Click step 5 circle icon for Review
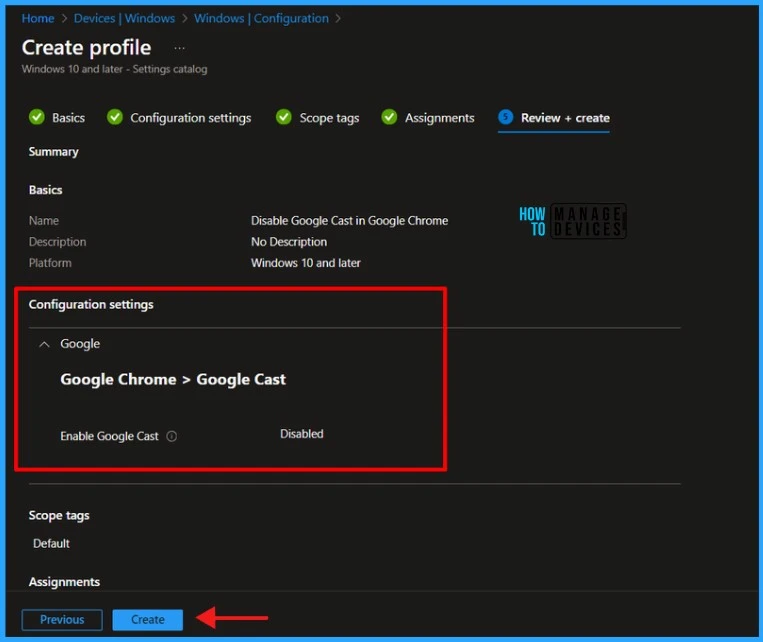 click(506, 117)
